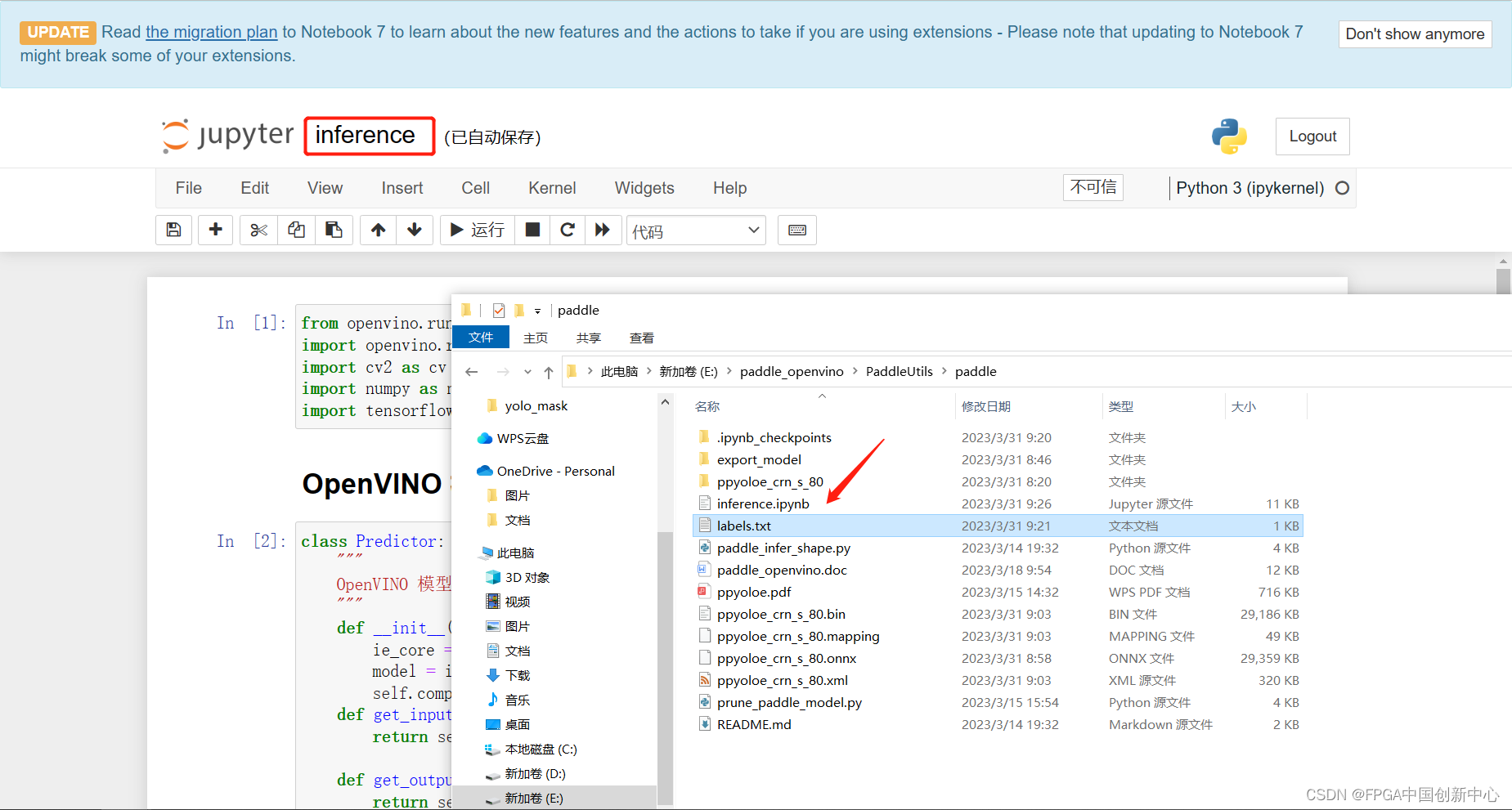Click the properties checkmark icon in Explorer title bar
Screen dimensions: 1512x810
click(x=499, y=311)
